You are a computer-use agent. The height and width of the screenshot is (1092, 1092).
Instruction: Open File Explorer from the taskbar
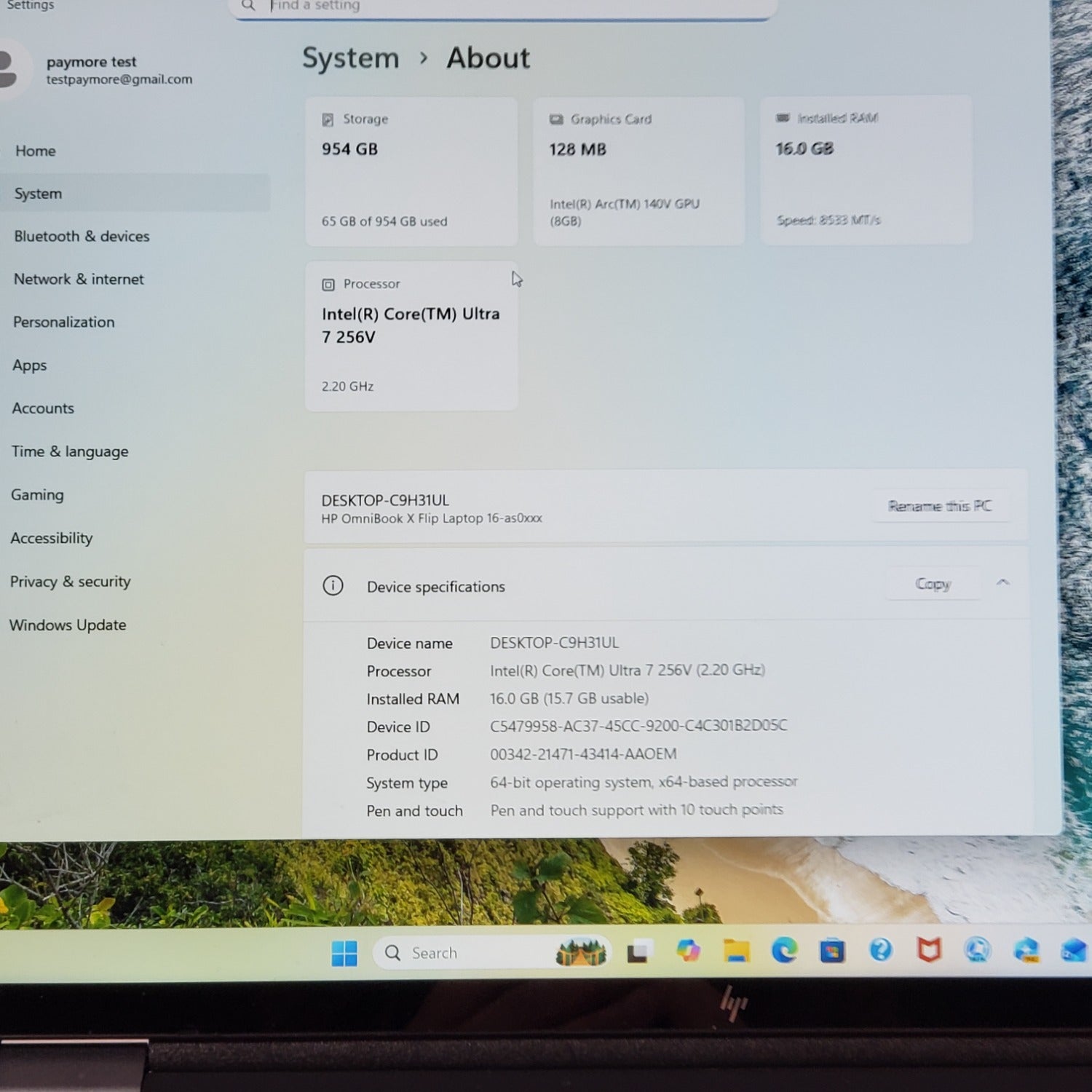click(736, 951)
